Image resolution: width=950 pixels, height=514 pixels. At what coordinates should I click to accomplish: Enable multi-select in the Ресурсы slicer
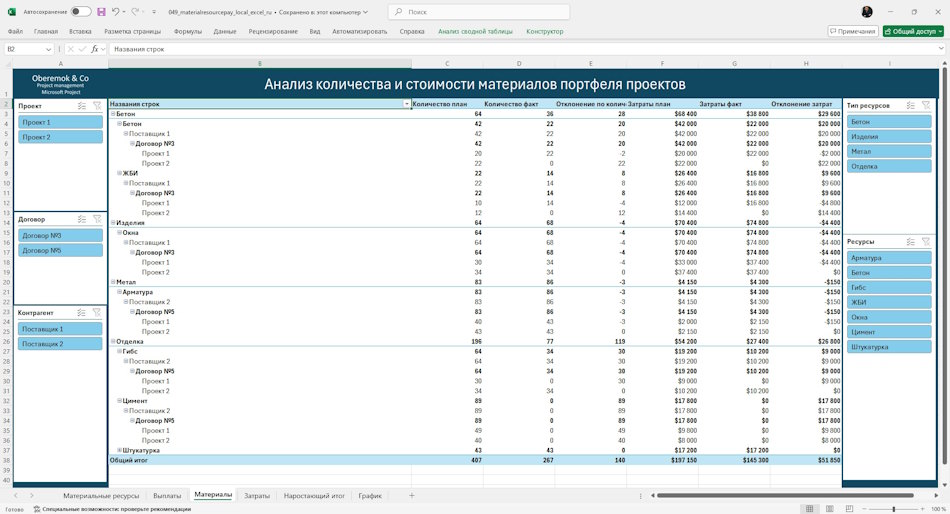pyautogui.click(x=911, y=241)
